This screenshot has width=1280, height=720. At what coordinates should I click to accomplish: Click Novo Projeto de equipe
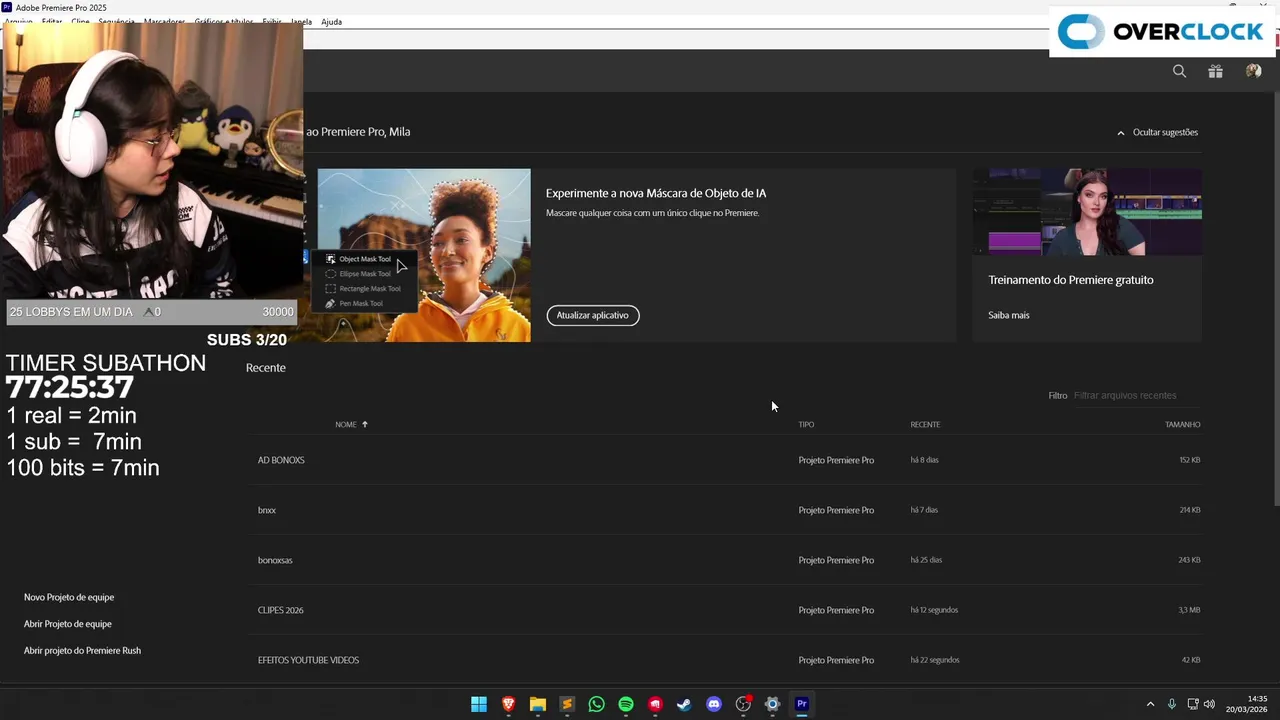pos(69,597)
